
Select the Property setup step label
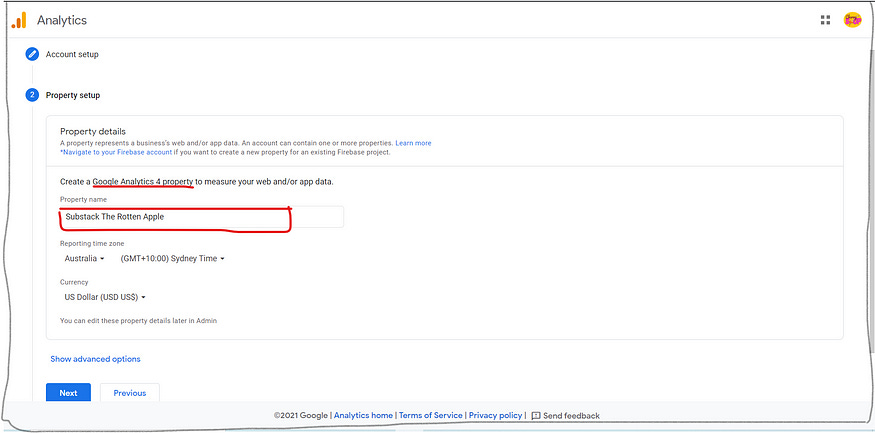73,95
